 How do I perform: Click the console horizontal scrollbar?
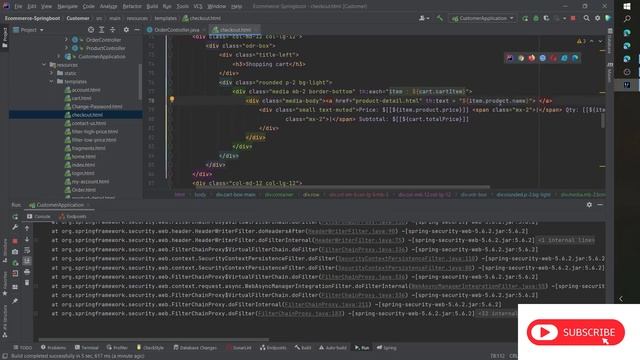153,340
